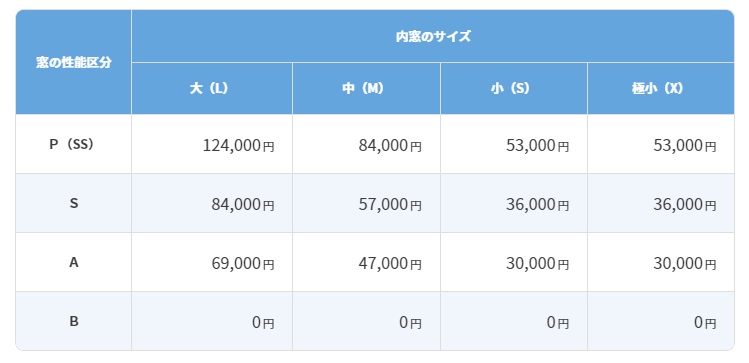Select the S grade row label

tap(74, 203)
